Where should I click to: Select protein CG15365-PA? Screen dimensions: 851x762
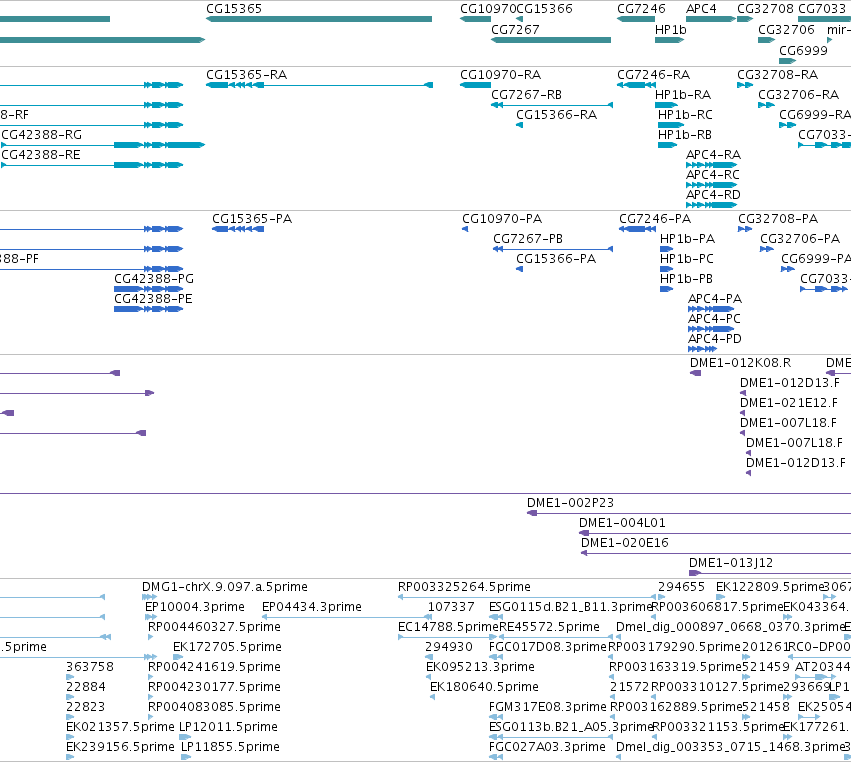252,219
